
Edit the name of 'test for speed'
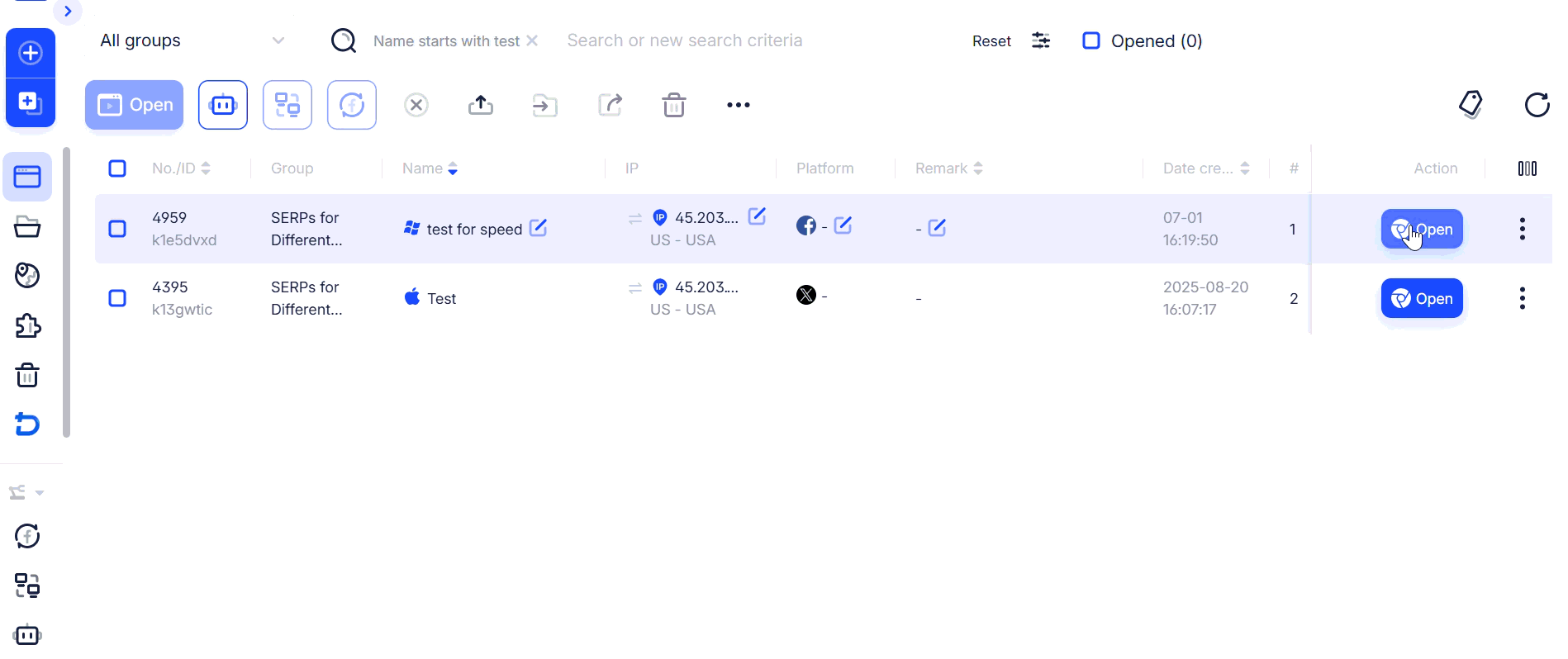pos(538,227)
